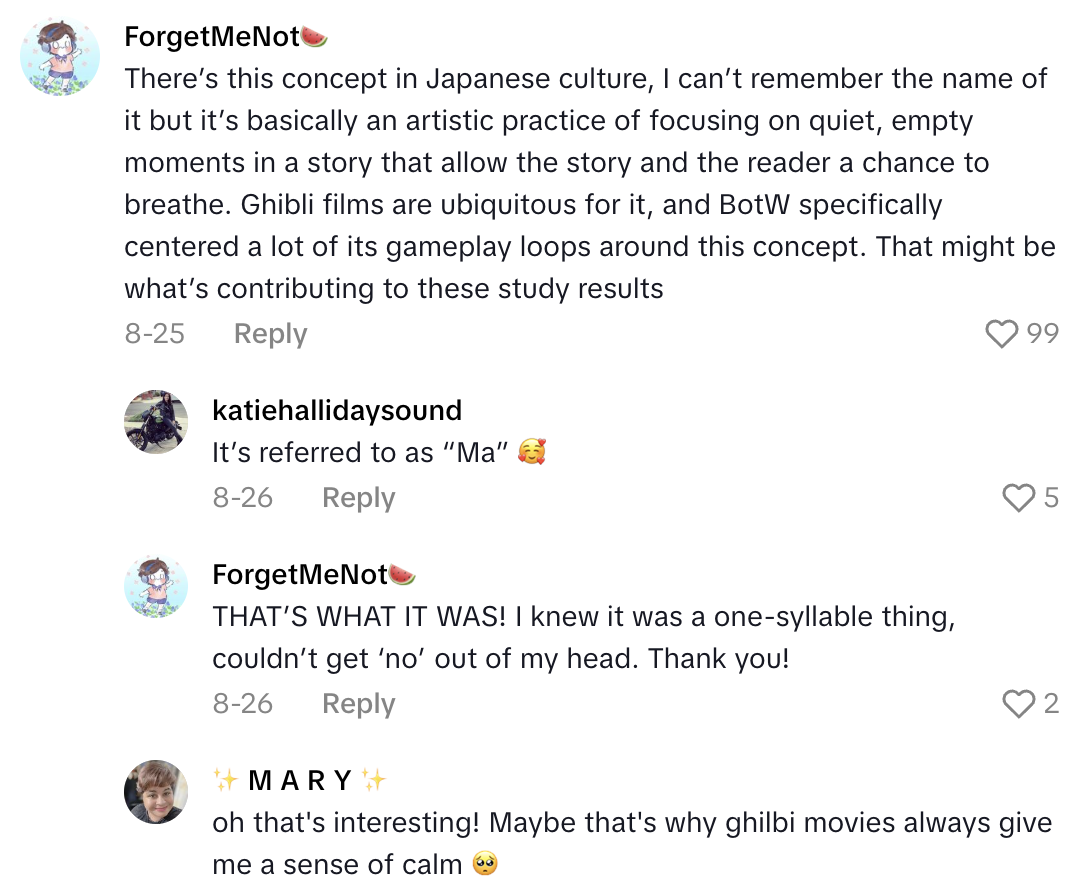Open ForgetMeNot's username on the thank-you reply

tap(300, 574)
